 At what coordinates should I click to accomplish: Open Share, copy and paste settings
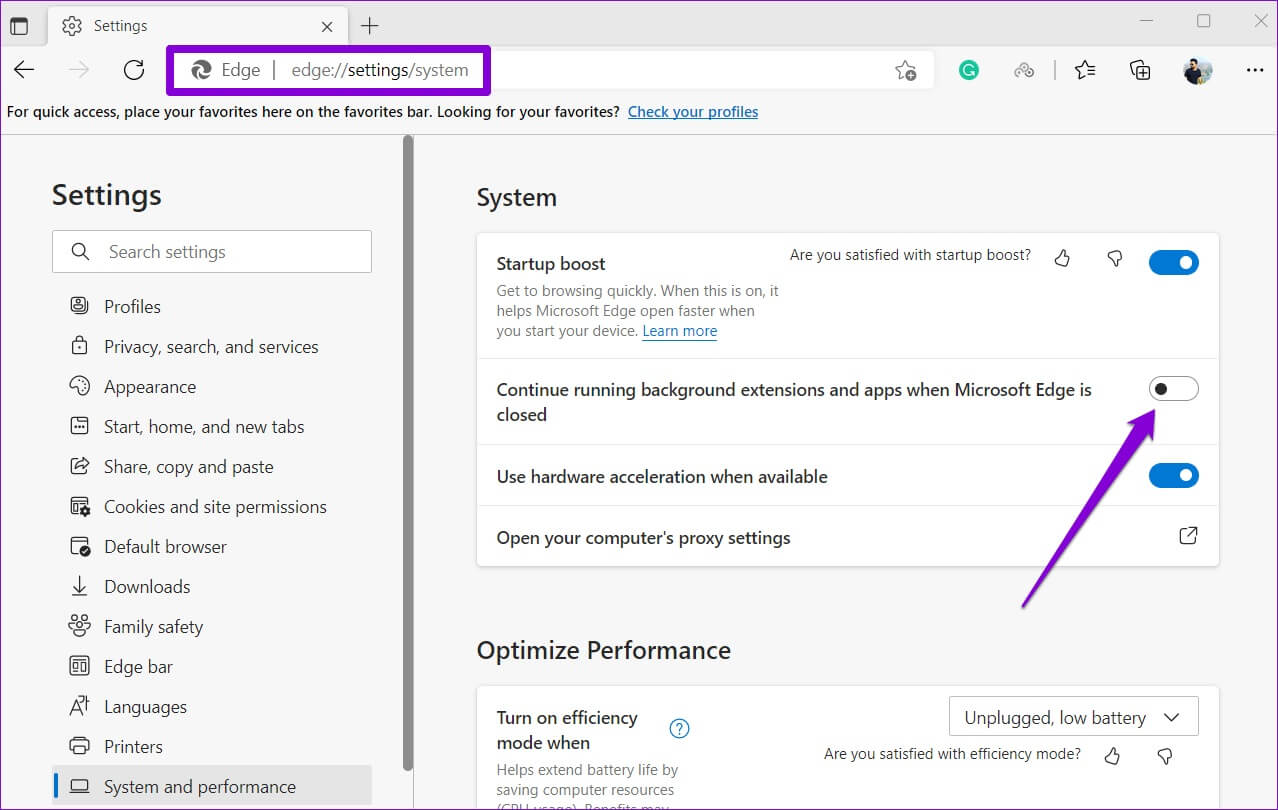[212, 466]
